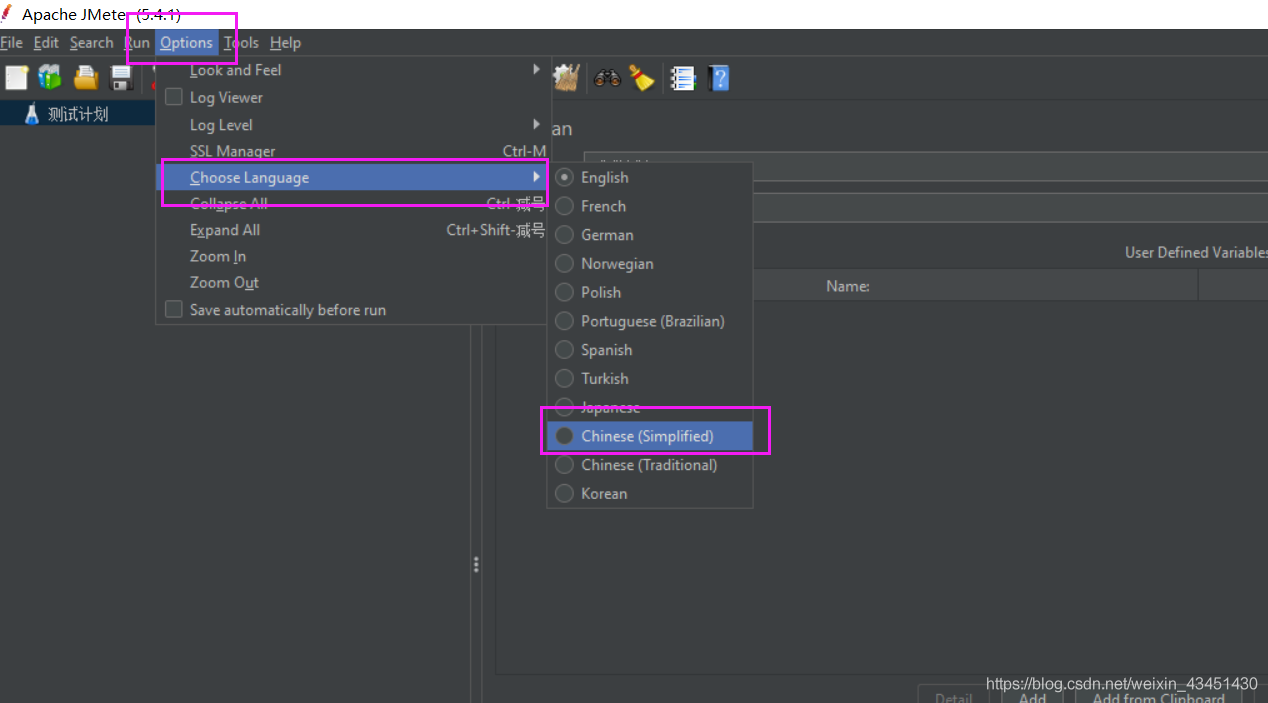The height and width of the screenshot is (703, 1268).
Task: Click the test plan comments input field
Action: click(x=1012, y=207)
